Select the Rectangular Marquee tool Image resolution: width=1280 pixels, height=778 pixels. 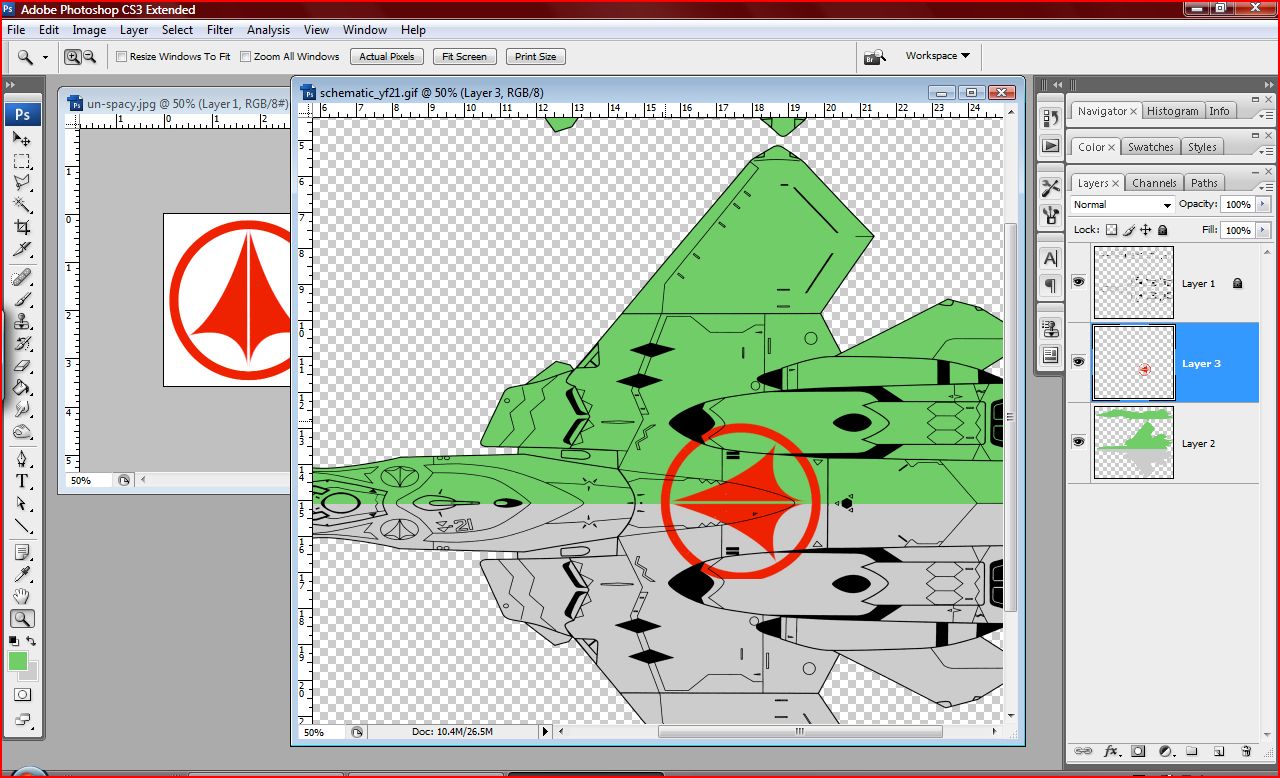[21, 161]
